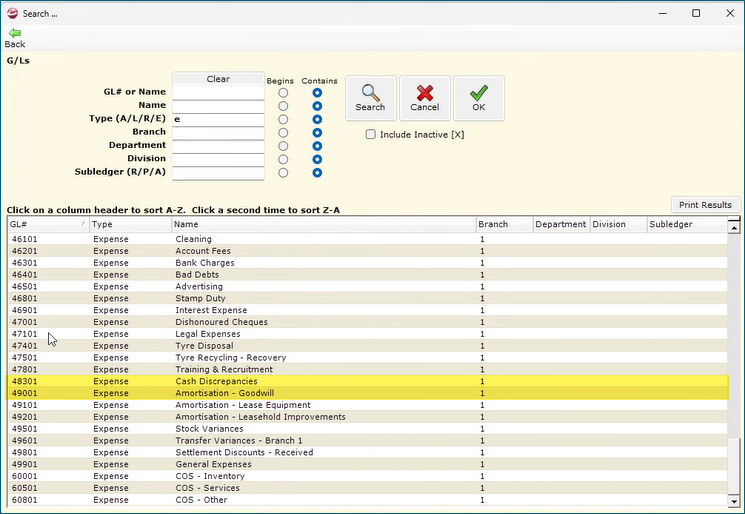
Task: Click the Name input field
Action: (x=218, y=105)
